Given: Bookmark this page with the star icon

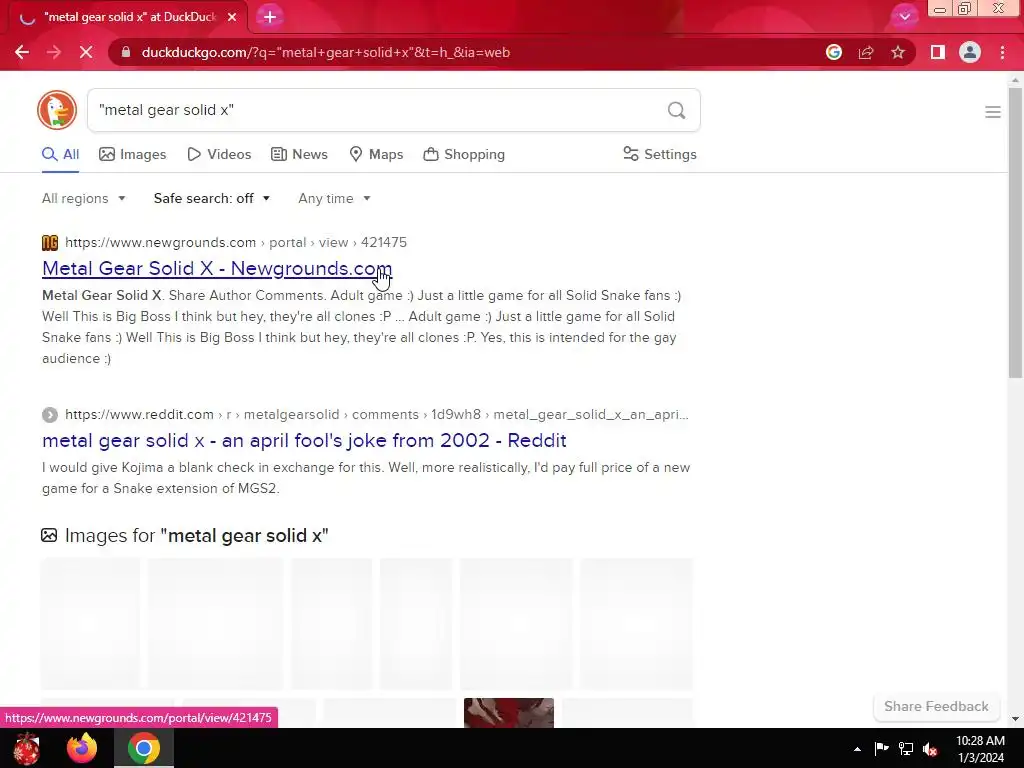Looking at the screenshot, I should tap(898, 52).
